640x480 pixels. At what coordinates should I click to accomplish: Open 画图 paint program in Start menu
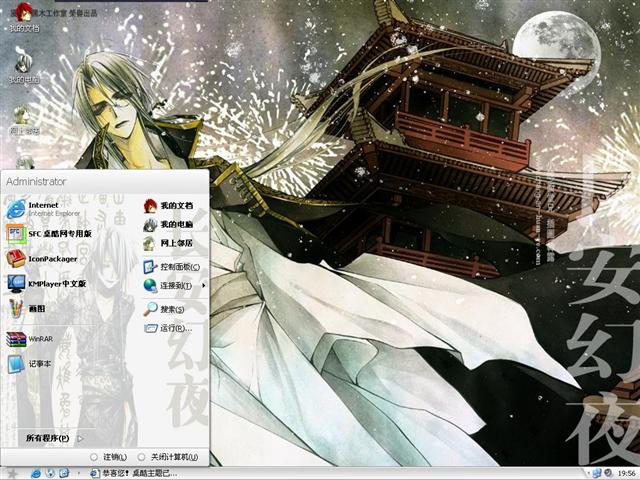[x=26, y=309]
